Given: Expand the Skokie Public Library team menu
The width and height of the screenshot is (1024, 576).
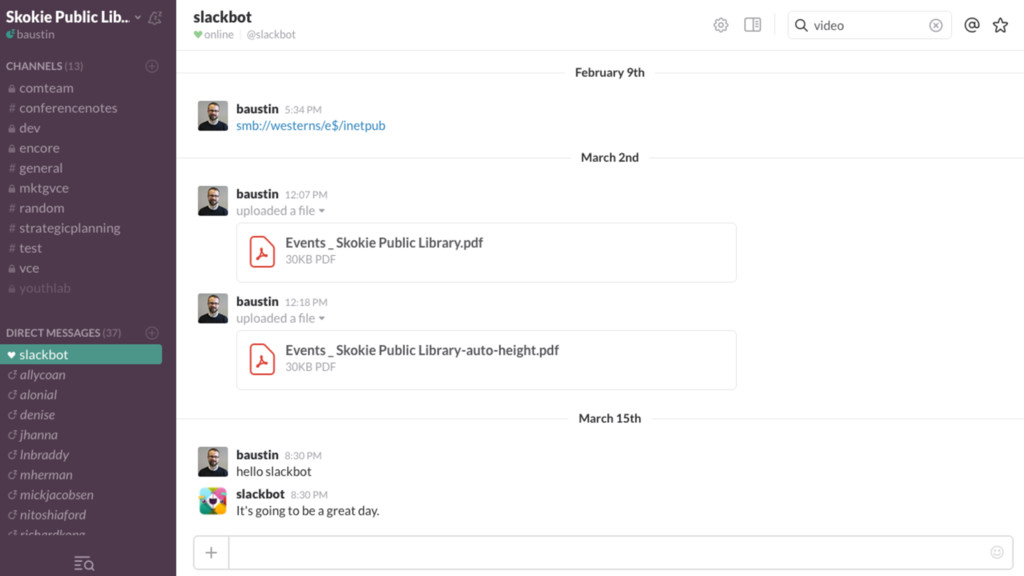Looking at the screenshot, I should pos(73,17).
